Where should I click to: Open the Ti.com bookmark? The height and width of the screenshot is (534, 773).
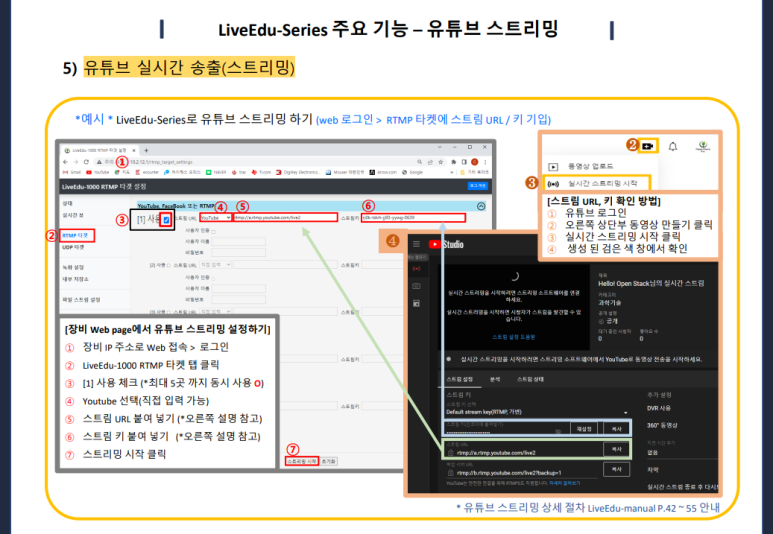click(261, 172)
